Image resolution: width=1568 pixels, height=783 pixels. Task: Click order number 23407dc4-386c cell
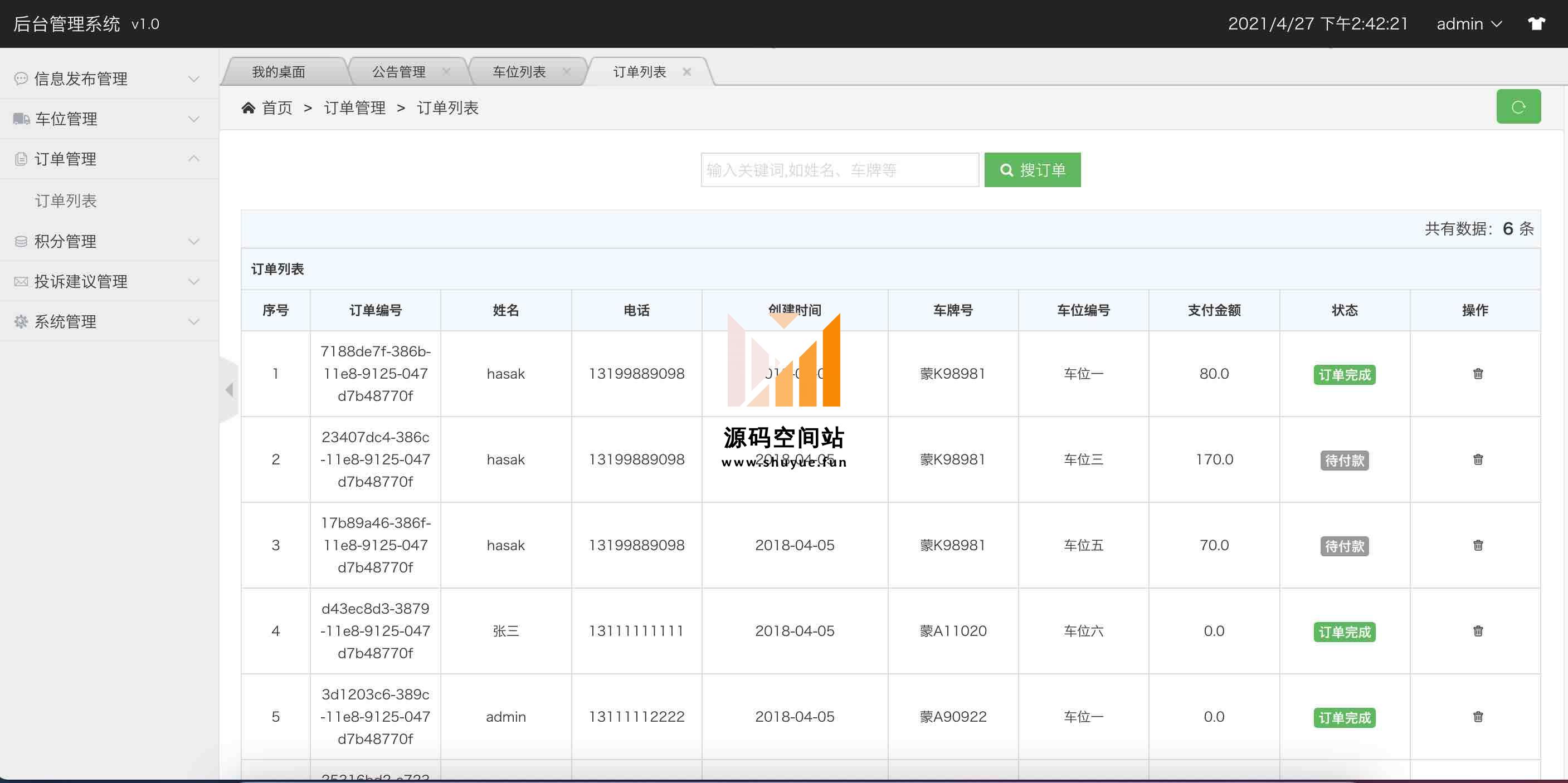tap(375, 459)
